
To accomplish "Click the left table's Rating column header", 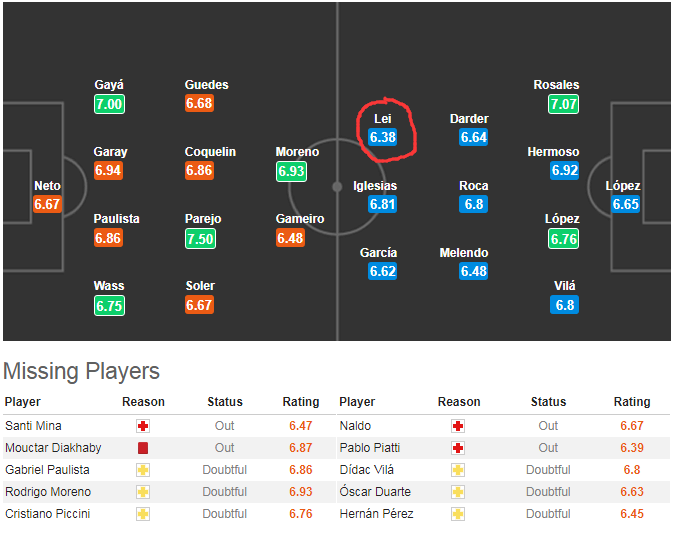I will pos(300,402).
